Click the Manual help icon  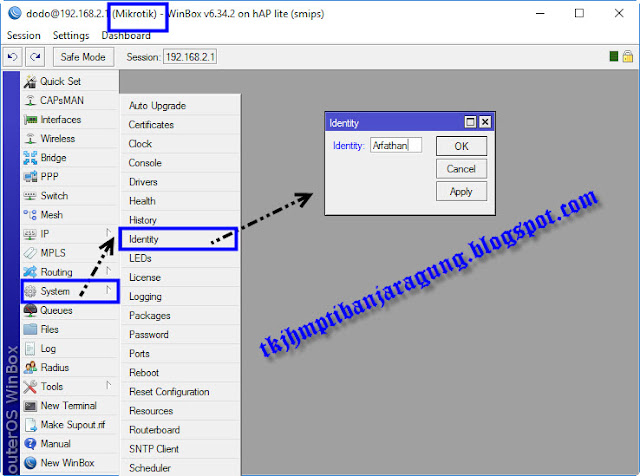(x=30, y=444)
